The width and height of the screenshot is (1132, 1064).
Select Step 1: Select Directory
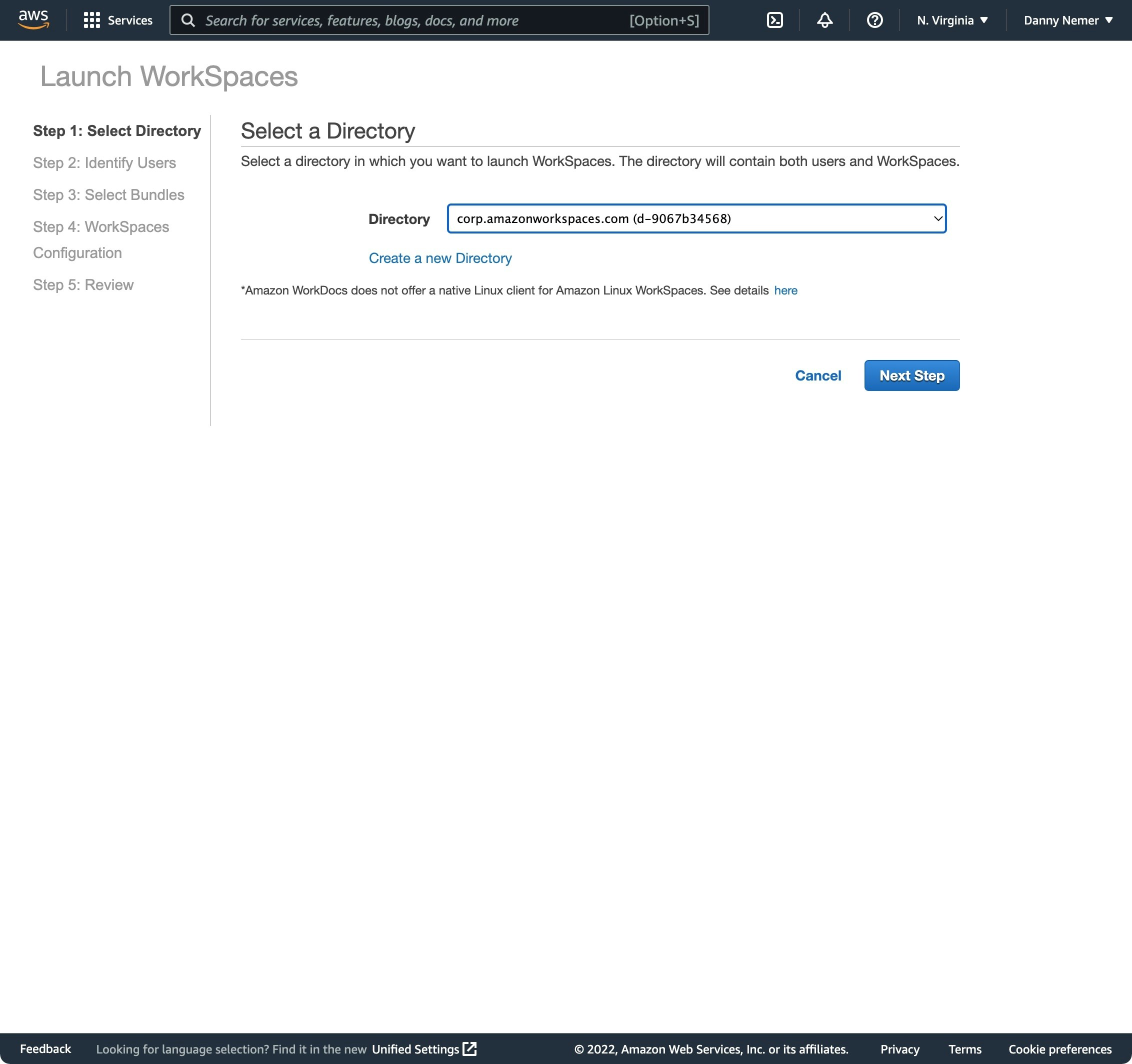pyautogui.click(x=116, y=131)
